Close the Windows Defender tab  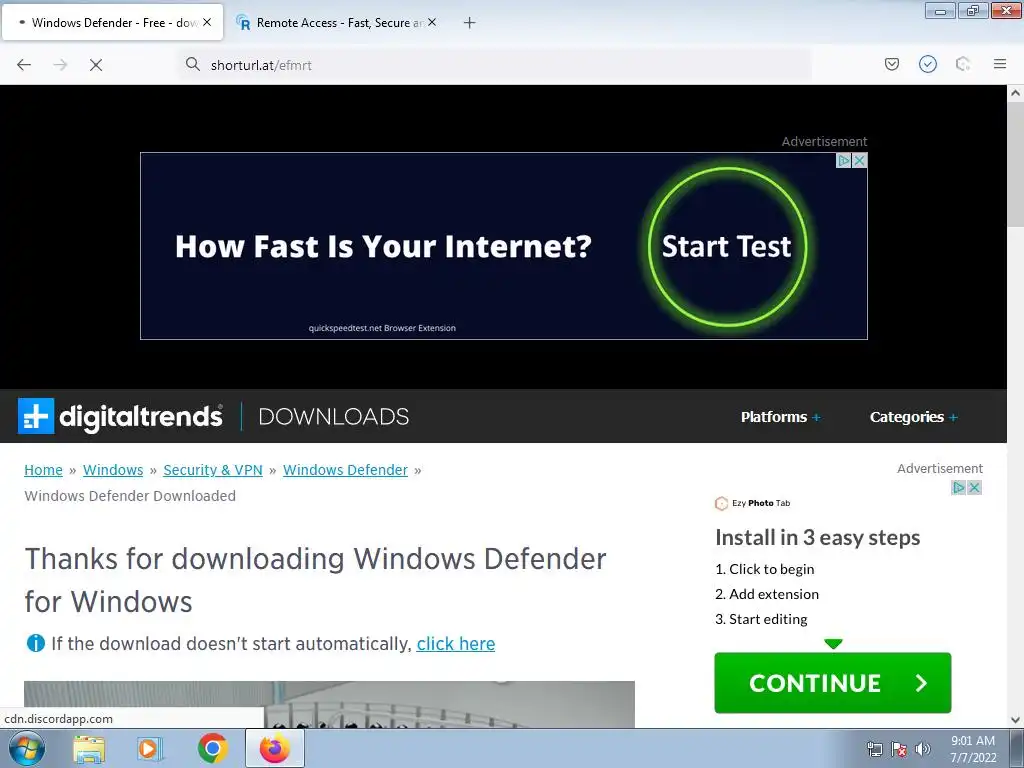tap(207, 22)
